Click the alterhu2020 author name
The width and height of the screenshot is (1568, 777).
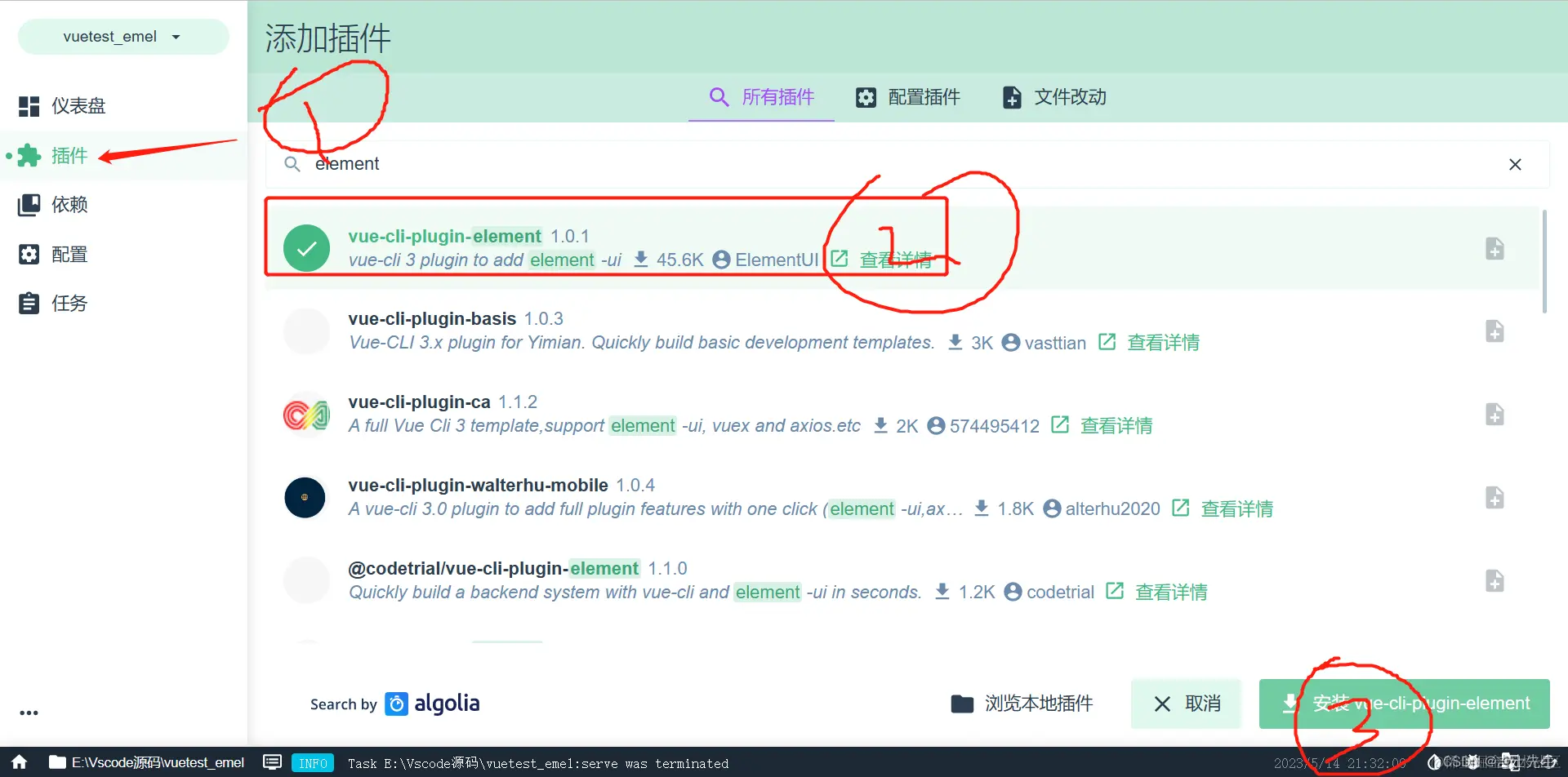(1112, 509)
